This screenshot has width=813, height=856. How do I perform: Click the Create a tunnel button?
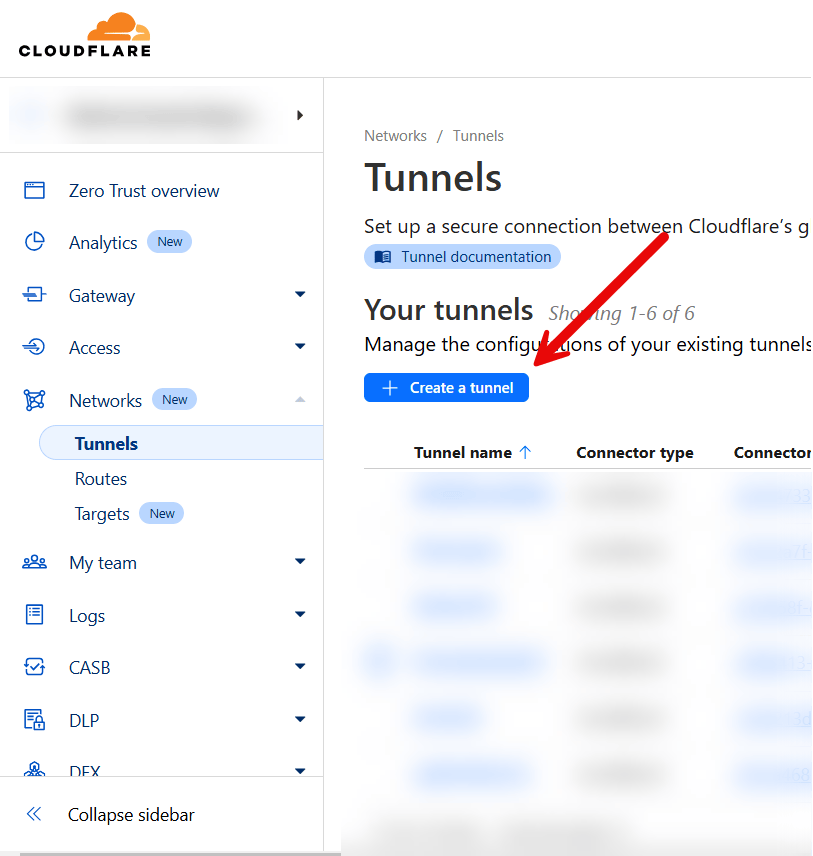click(446, 387)
